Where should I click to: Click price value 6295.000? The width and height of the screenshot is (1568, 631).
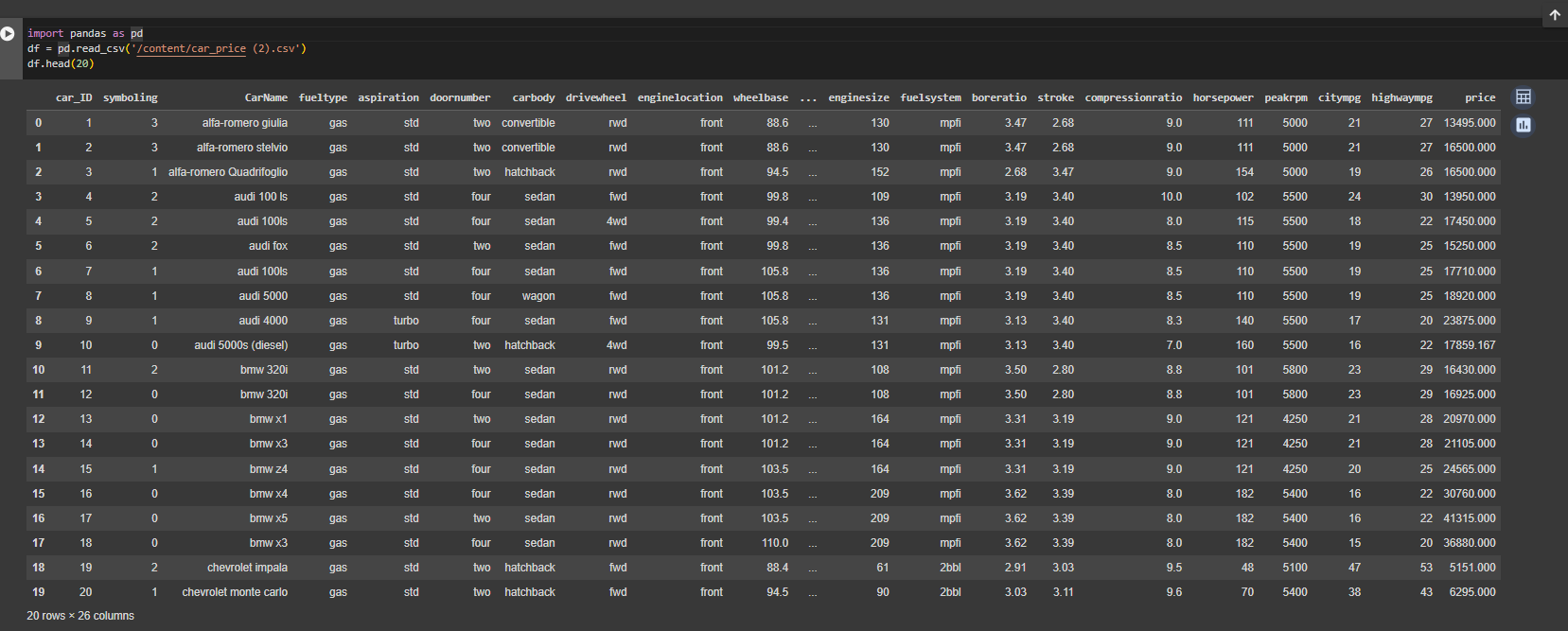(x=1472, y=592)
